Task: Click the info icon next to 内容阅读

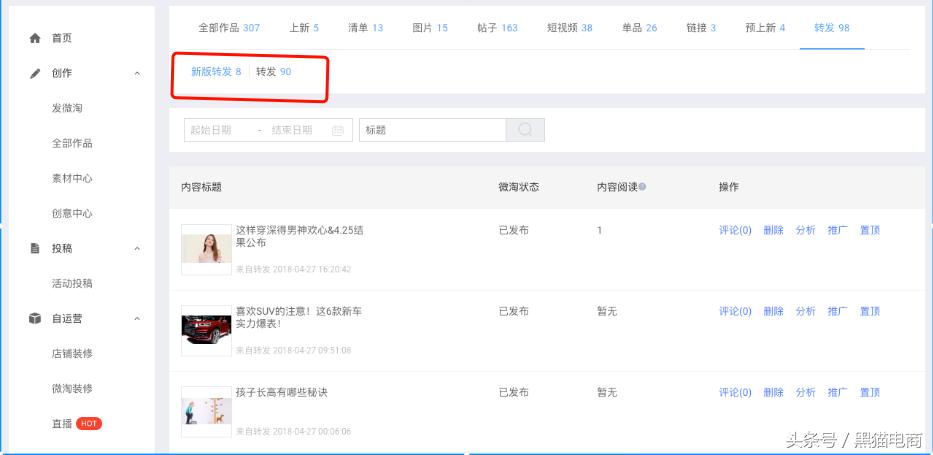Action: point(643,187)
